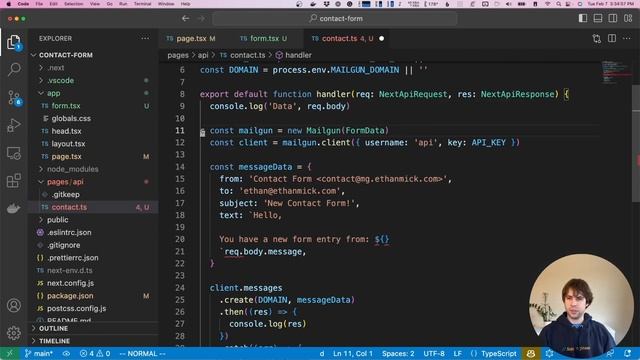
Task: Open the Manage gear icon
Action: click(13, 333)
